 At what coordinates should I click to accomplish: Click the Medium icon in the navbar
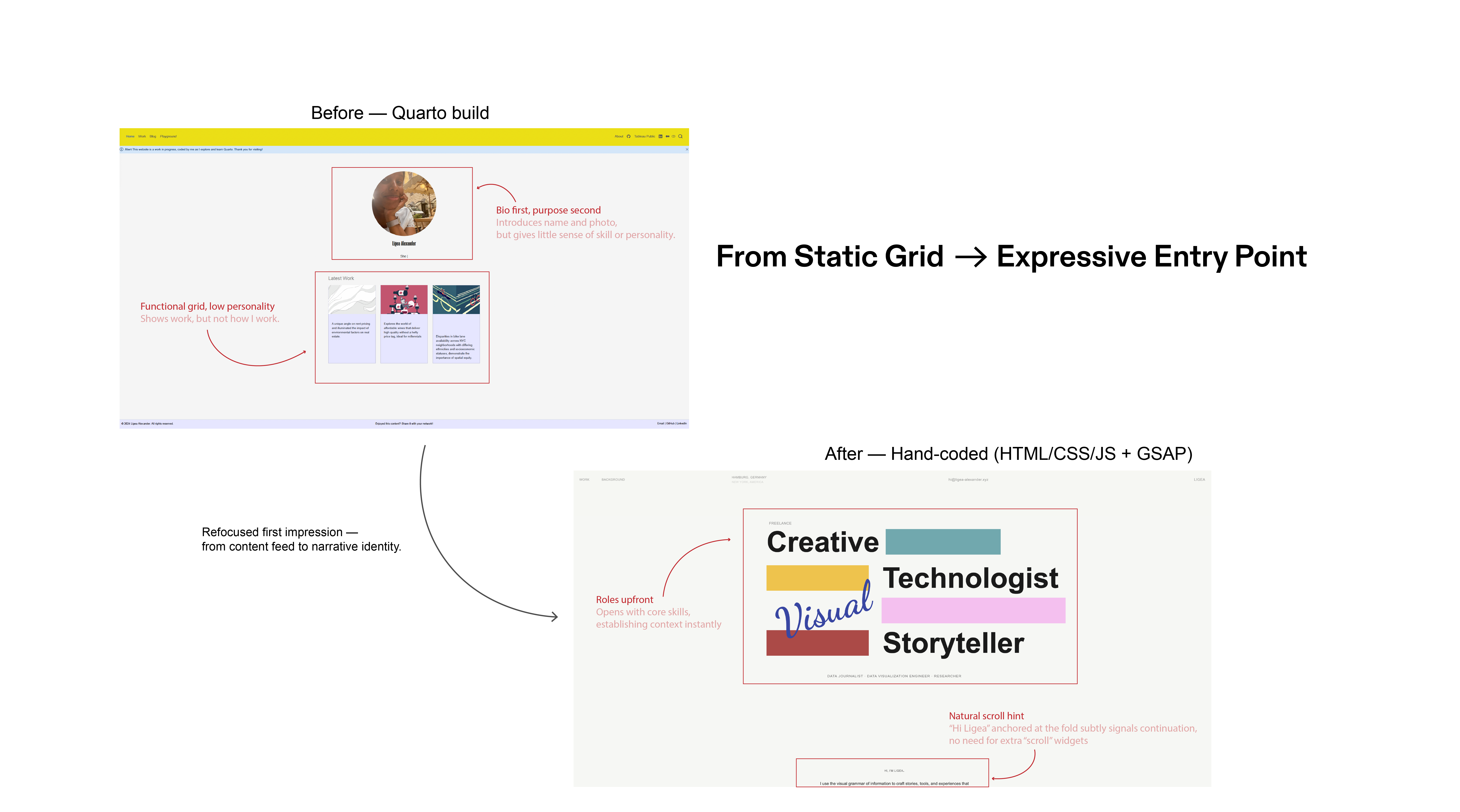[668, 136]
